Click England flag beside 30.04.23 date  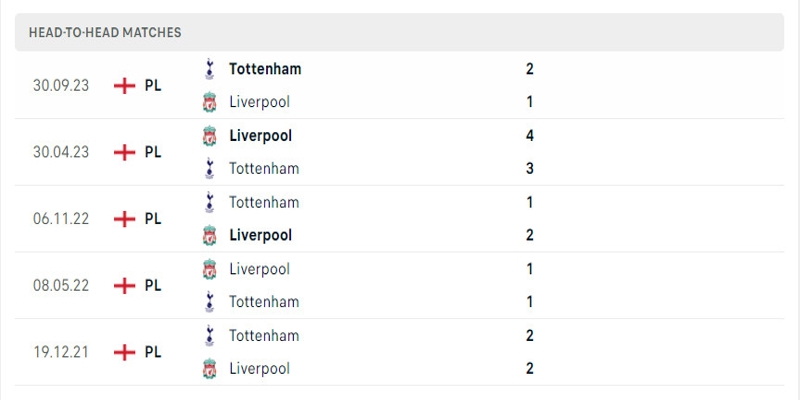tap(125, 152)
